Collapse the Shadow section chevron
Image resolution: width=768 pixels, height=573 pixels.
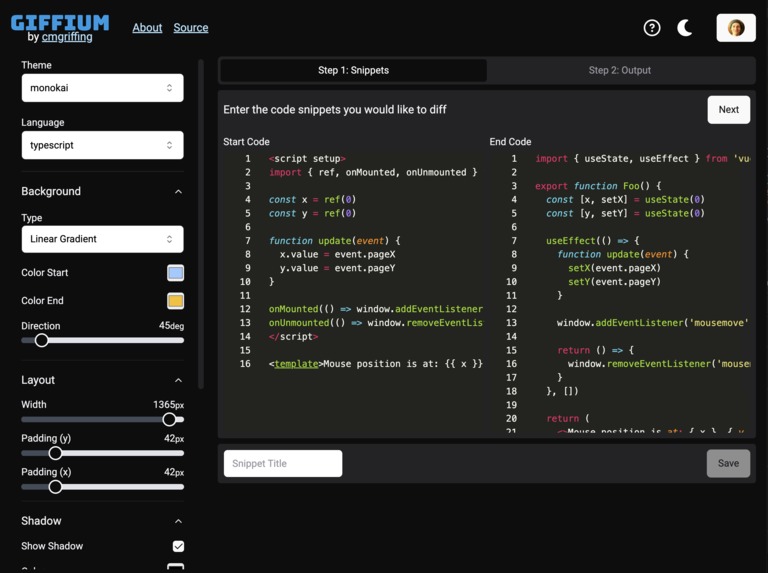pyautogui.click(x=178, y=521)
